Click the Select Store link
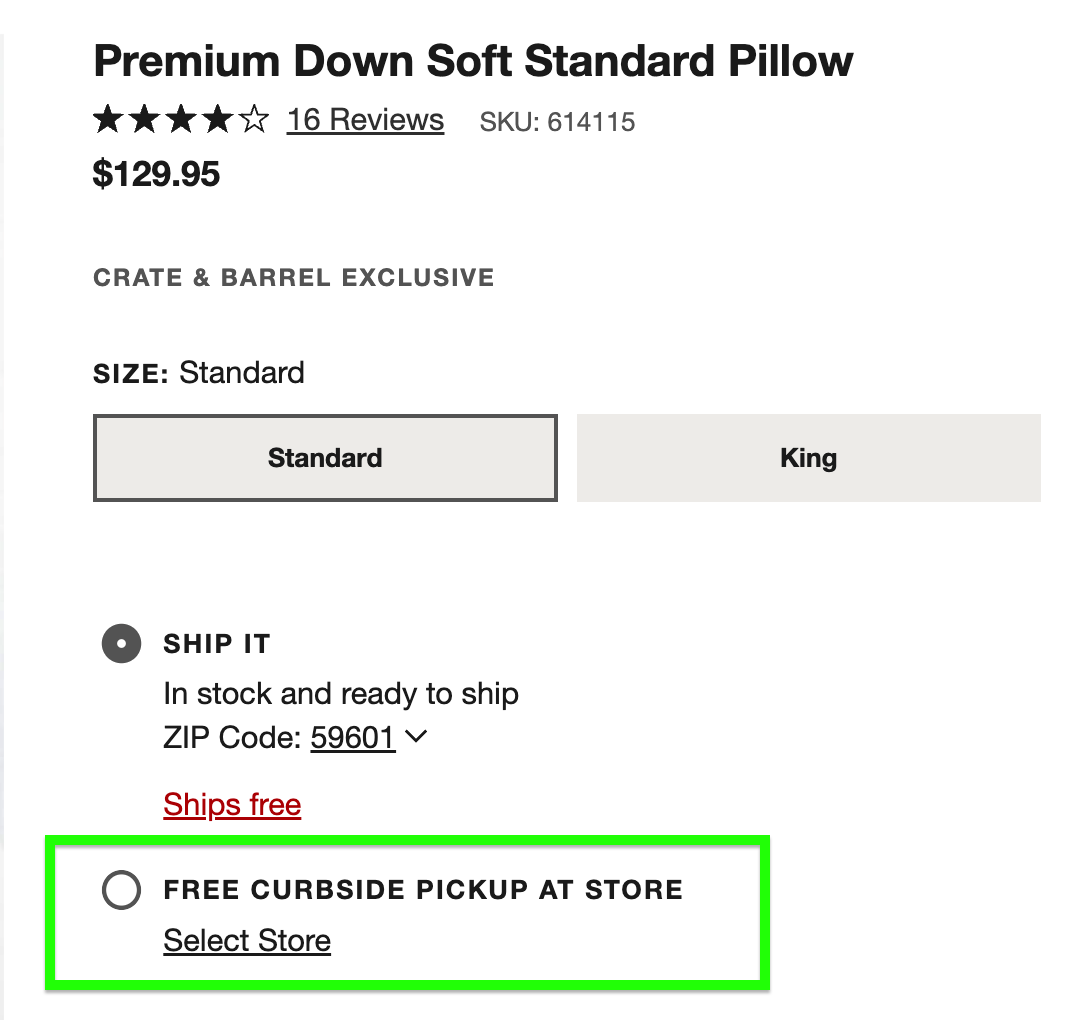Viewport: 1086px width, 1020px height. pos(247,941)
